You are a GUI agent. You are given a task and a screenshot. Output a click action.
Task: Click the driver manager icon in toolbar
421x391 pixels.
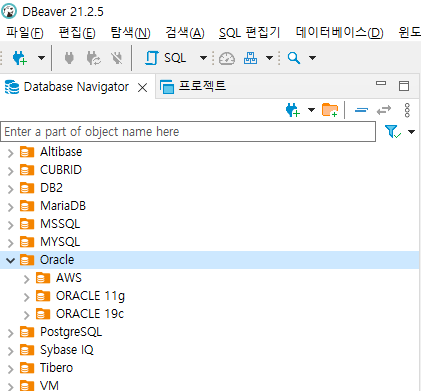(x=250, y=58)
